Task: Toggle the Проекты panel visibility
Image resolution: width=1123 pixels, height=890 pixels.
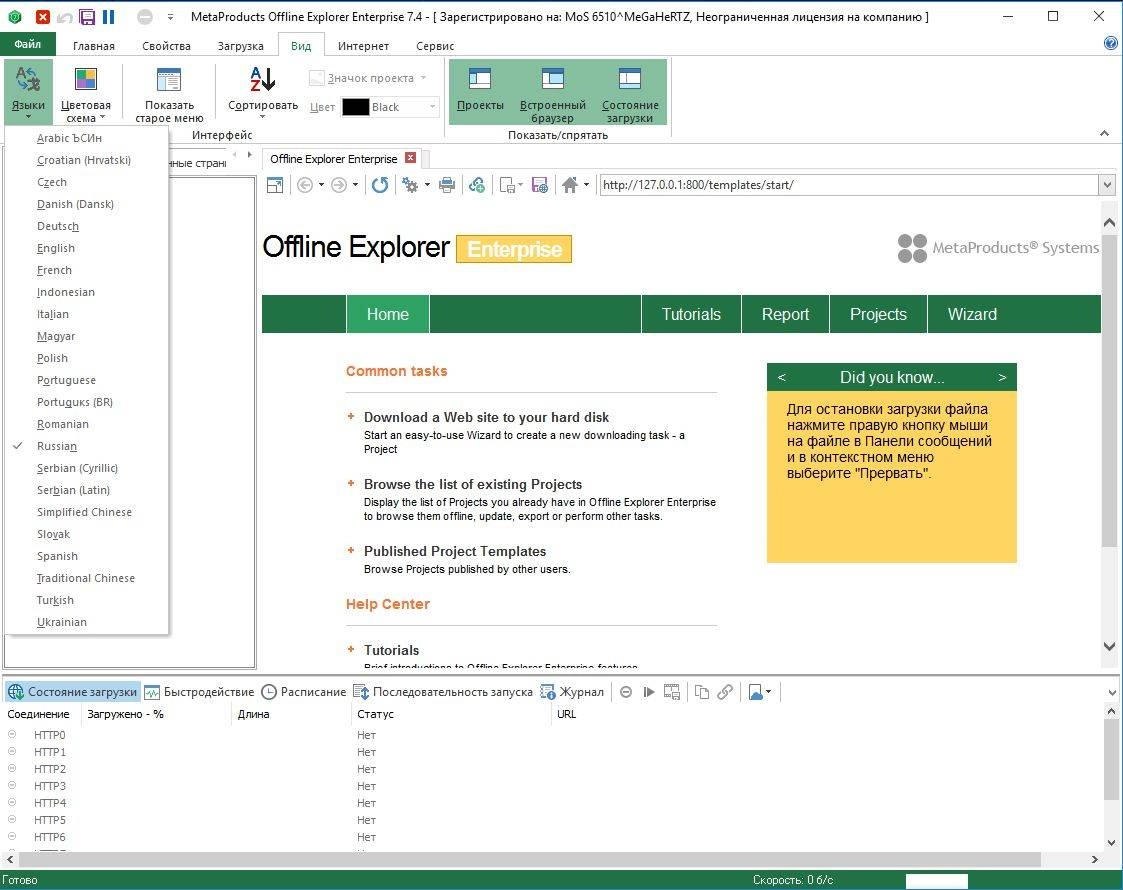Action: [480, 92]
